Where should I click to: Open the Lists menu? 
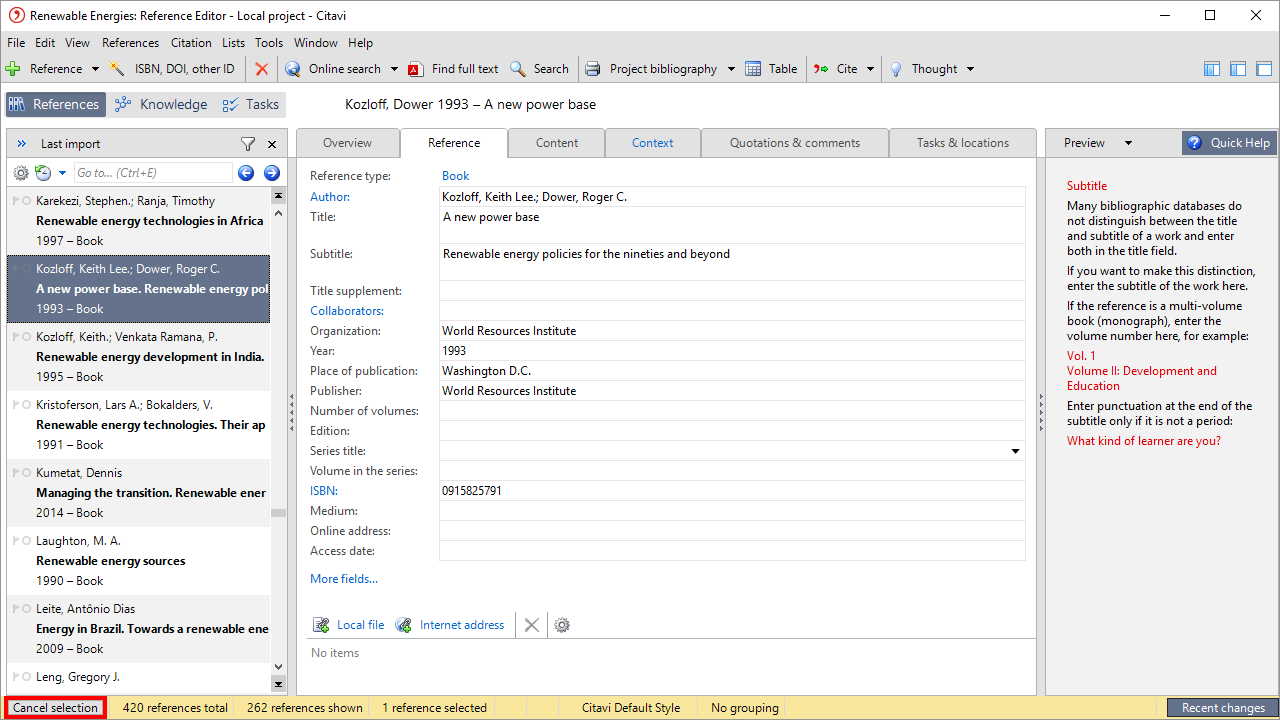tap(233, 43)
